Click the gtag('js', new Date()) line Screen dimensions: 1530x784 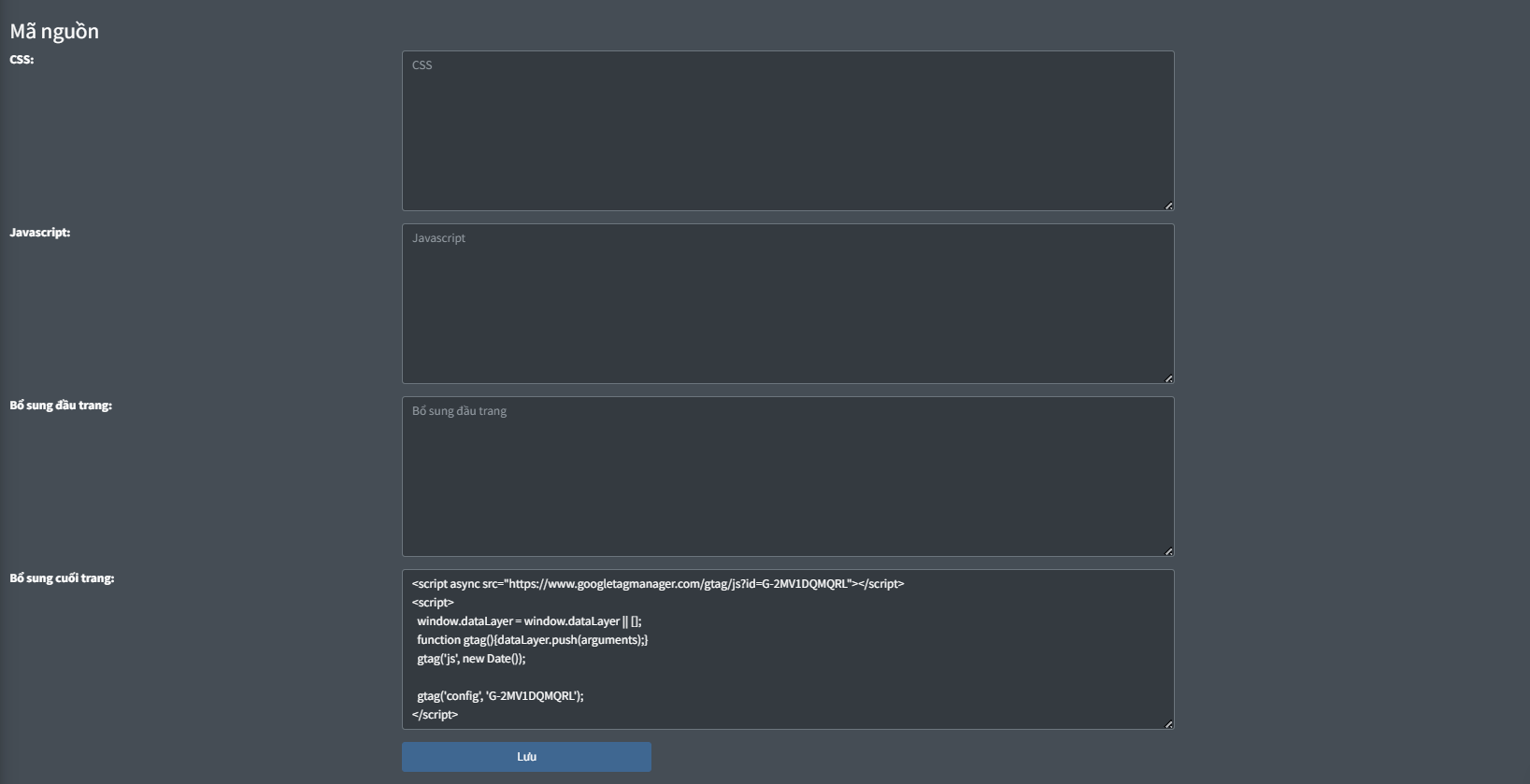[471, 659]
